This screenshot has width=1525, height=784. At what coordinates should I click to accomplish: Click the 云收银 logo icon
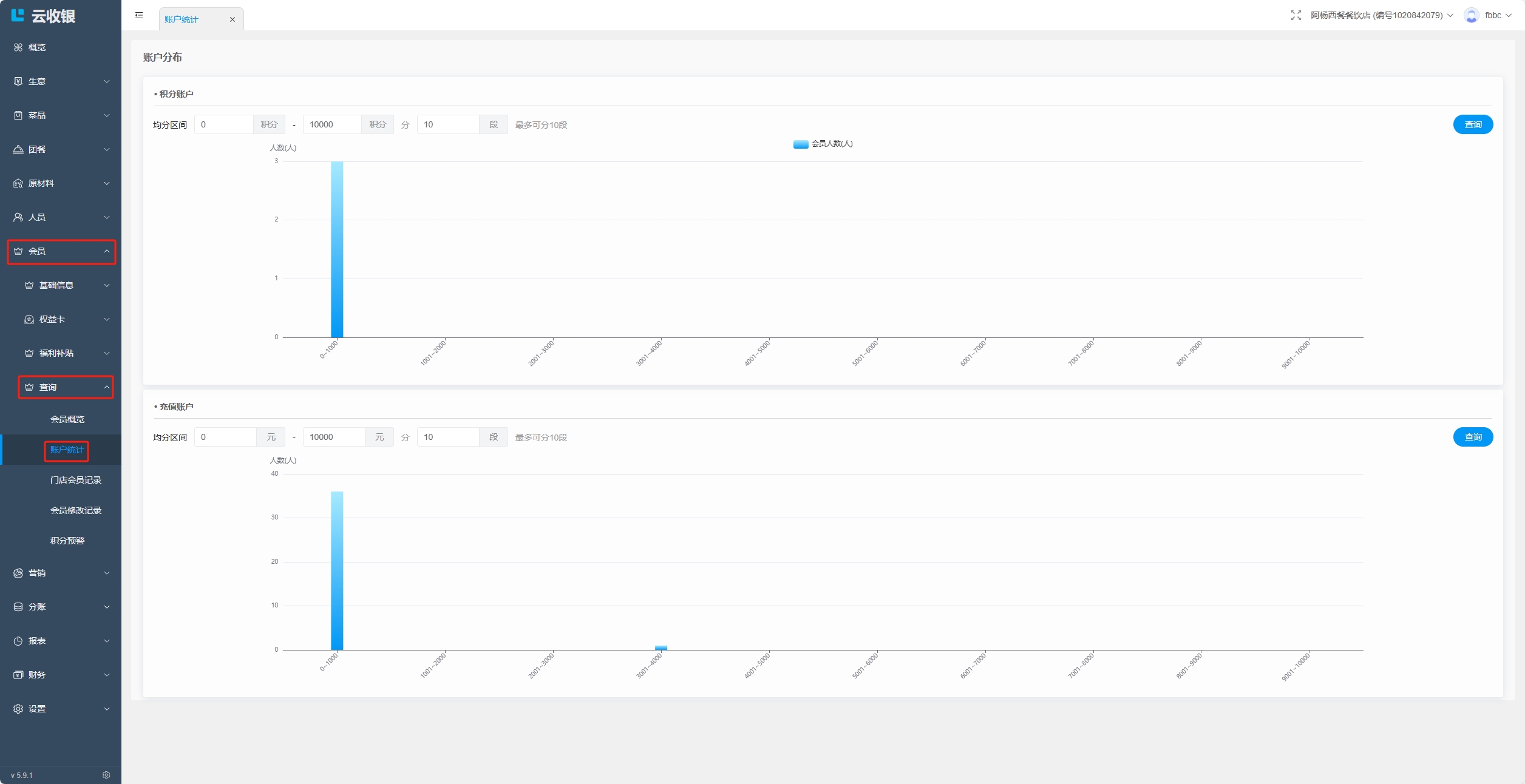click(x=18, y=15)
